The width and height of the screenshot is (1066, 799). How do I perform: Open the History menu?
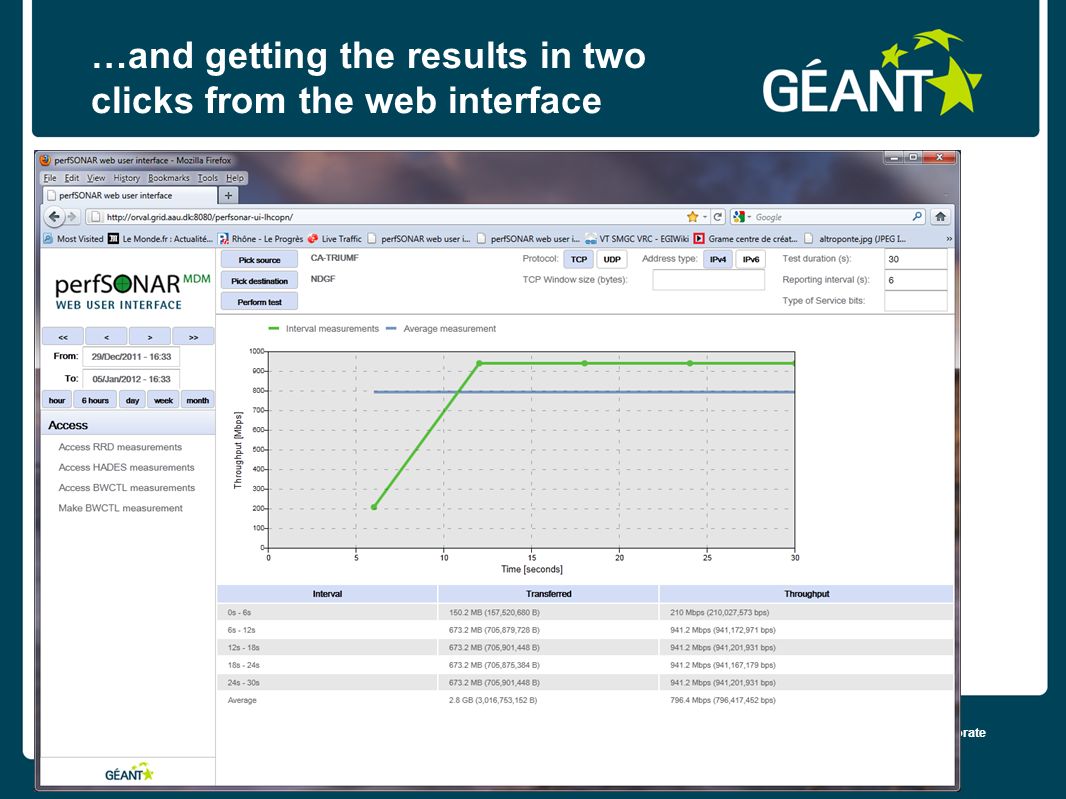[126, 178]
